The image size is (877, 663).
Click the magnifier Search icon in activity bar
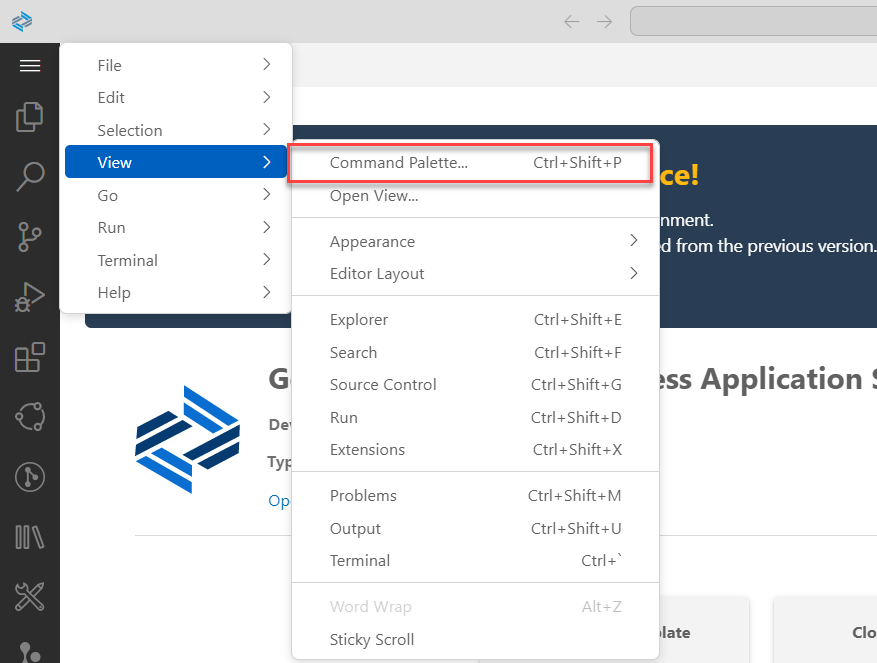pyautogui.click(x=30, y=177)
